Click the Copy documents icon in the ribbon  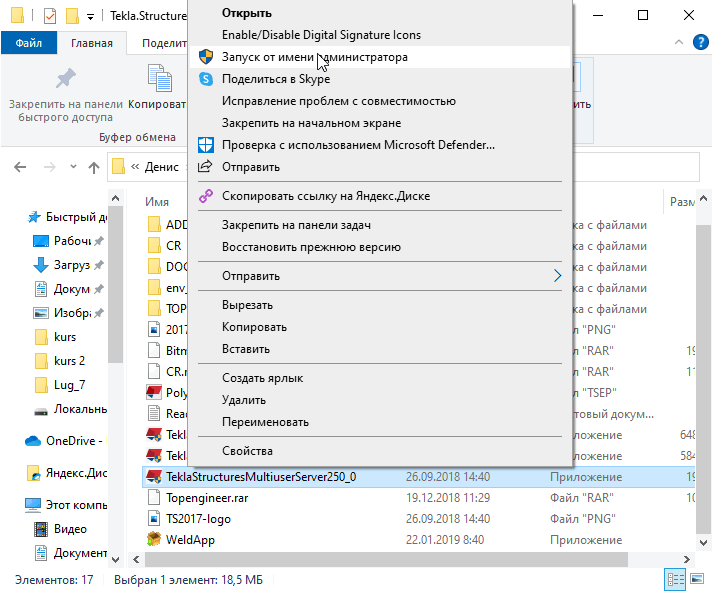[160, 78]
